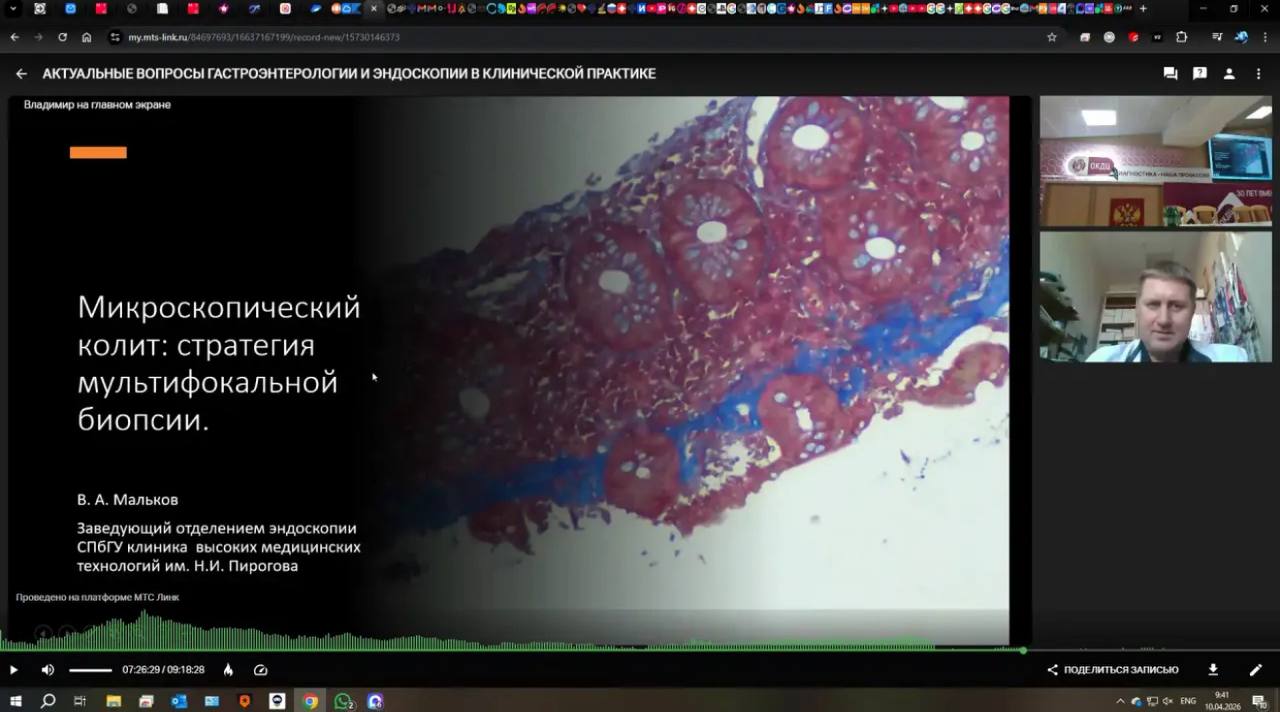Open WhatsApp from the Windows taskbar

343,701
